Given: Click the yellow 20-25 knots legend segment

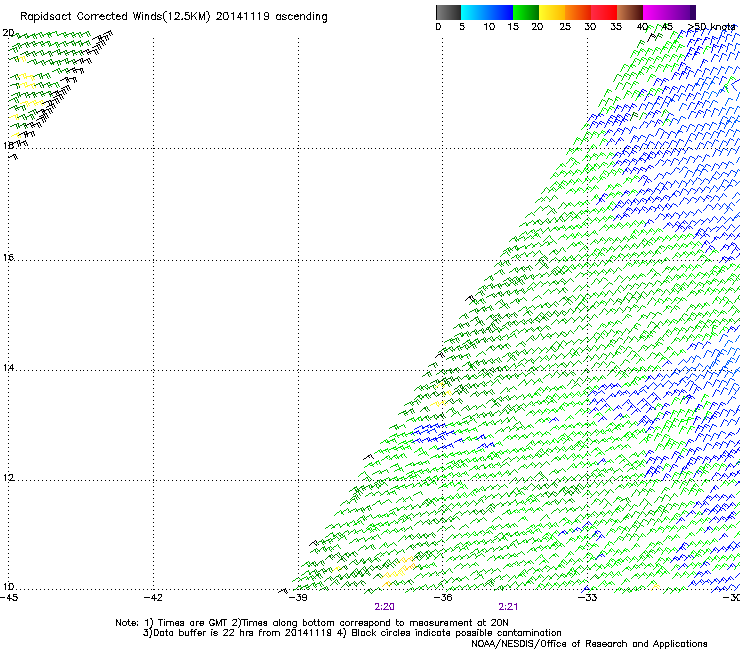Looking at the screenshot, I should (552, 12).
